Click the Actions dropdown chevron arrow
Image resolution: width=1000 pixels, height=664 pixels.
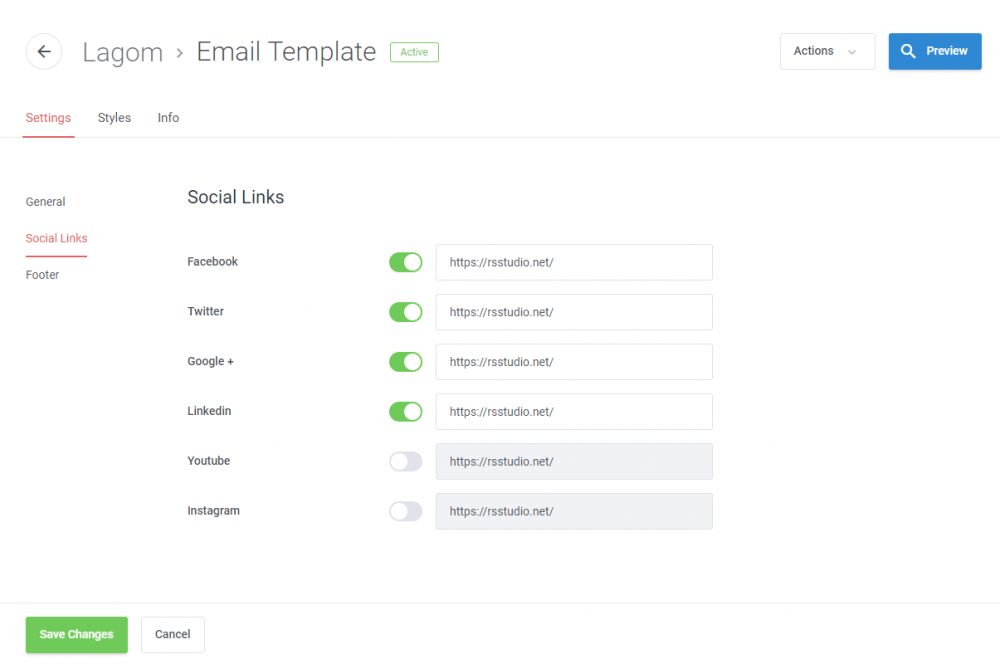(x=855, y=52)
